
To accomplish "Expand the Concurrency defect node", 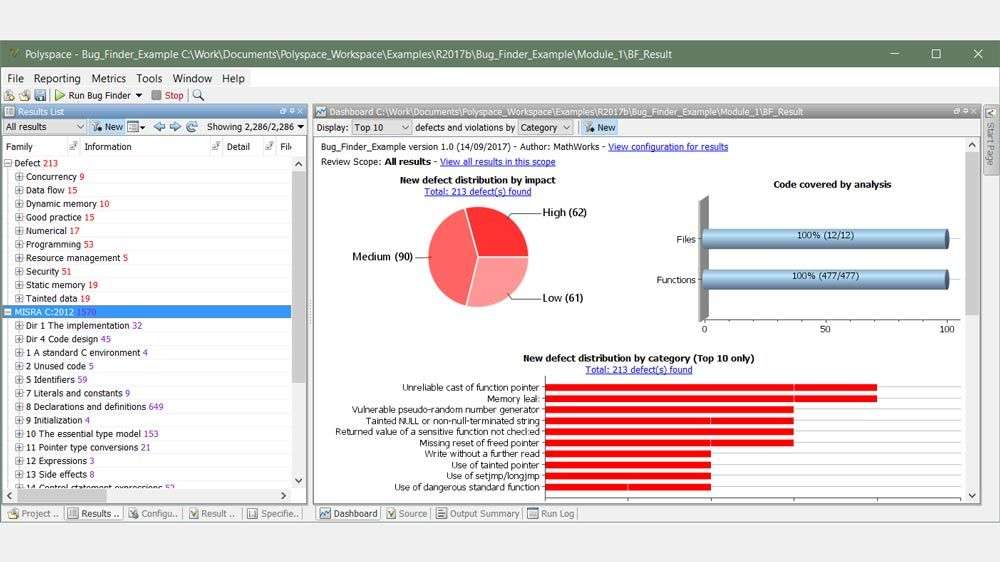I will tap(19, 177).
